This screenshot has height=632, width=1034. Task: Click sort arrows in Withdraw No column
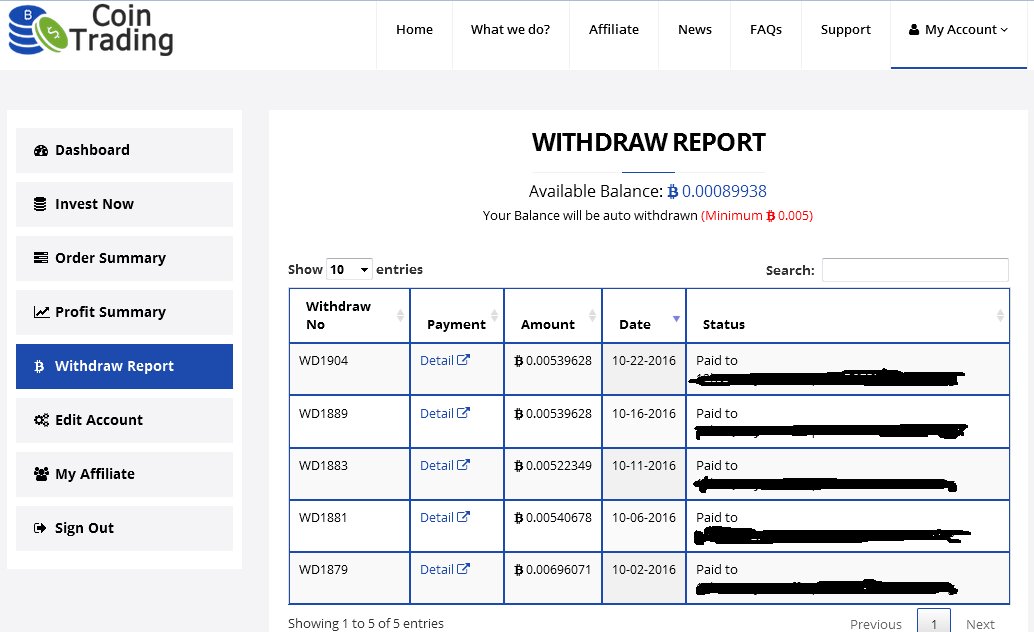(x=400, y=315)
